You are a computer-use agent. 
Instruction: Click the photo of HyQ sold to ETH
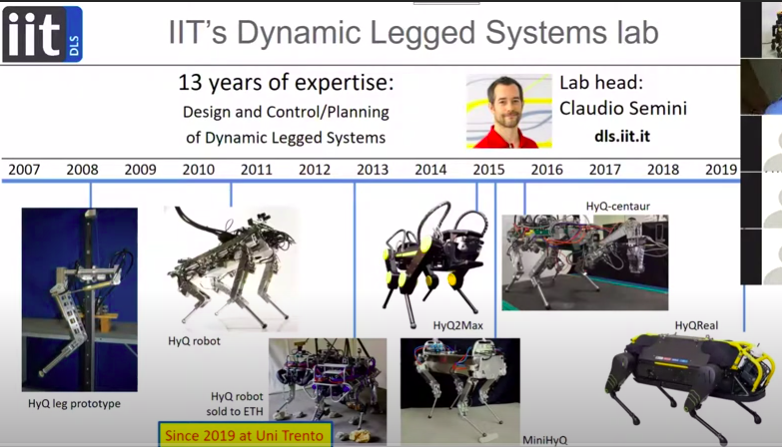click(x=328, y=391)
